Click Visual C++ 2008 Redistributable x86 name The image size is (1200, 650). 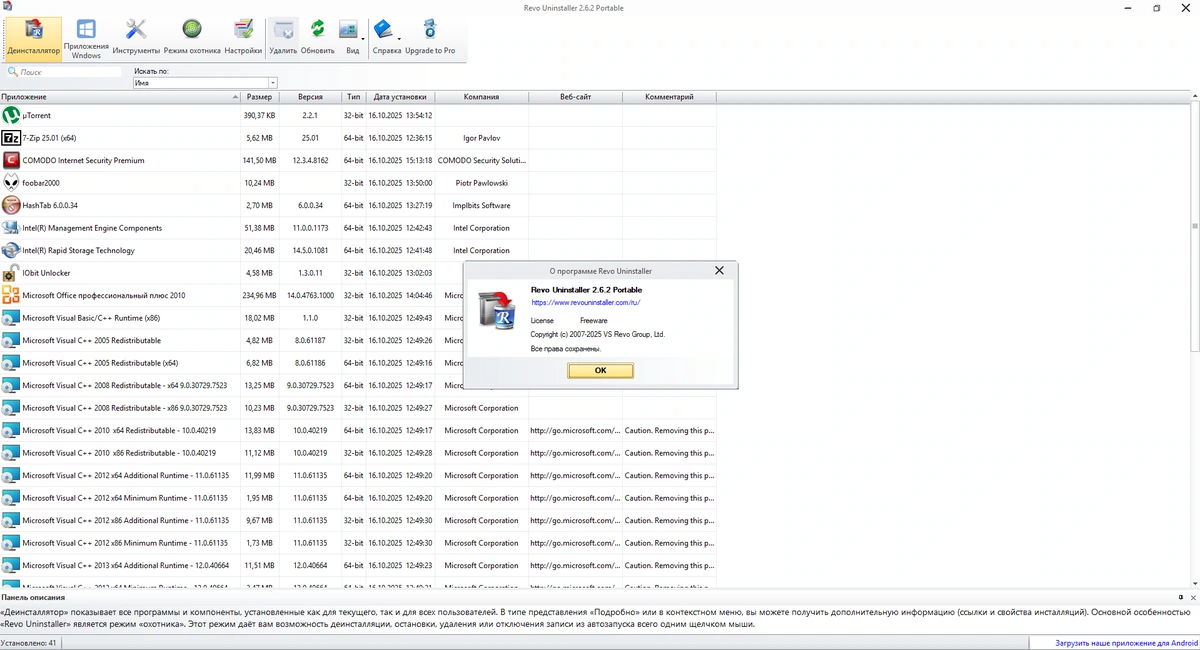click(125, 408)
